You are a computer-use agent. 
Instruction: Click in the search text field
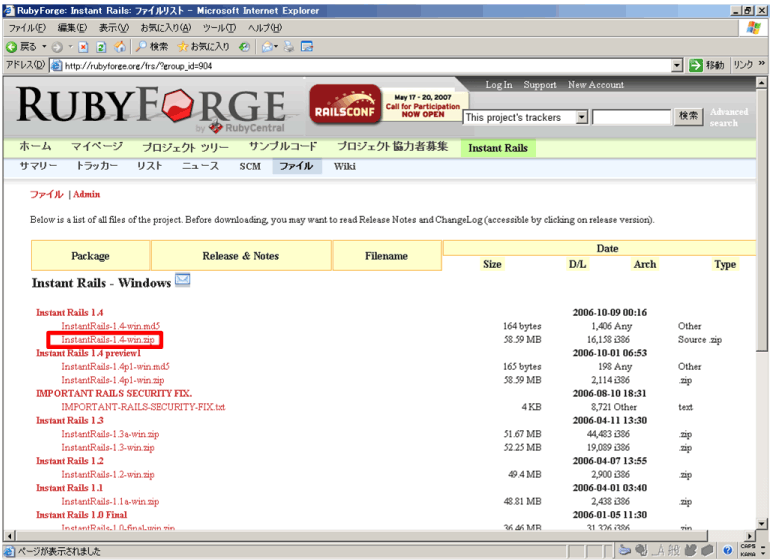tap(631, 117)
